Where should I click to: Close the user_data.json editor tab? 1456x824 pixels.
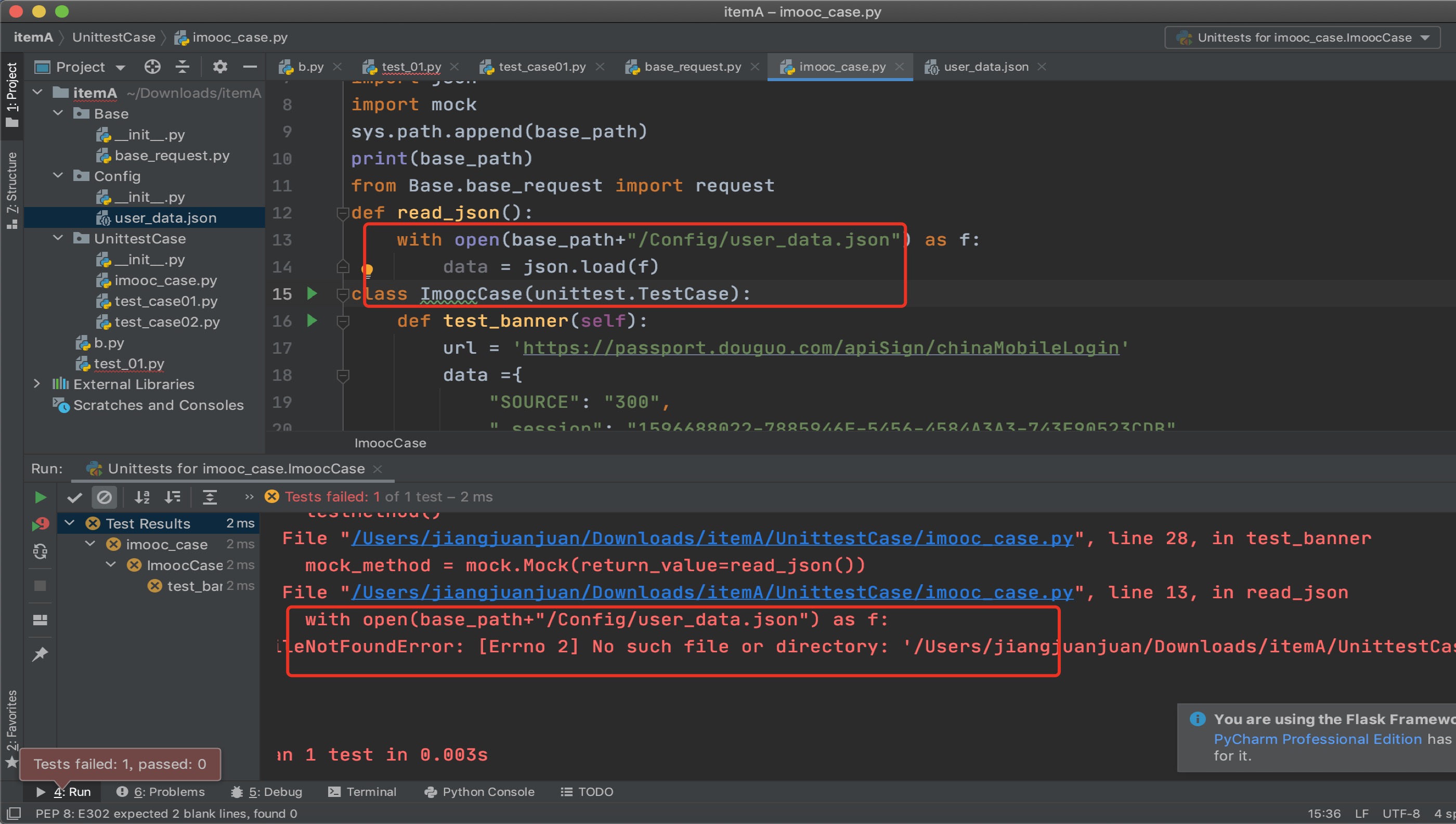1042,67
